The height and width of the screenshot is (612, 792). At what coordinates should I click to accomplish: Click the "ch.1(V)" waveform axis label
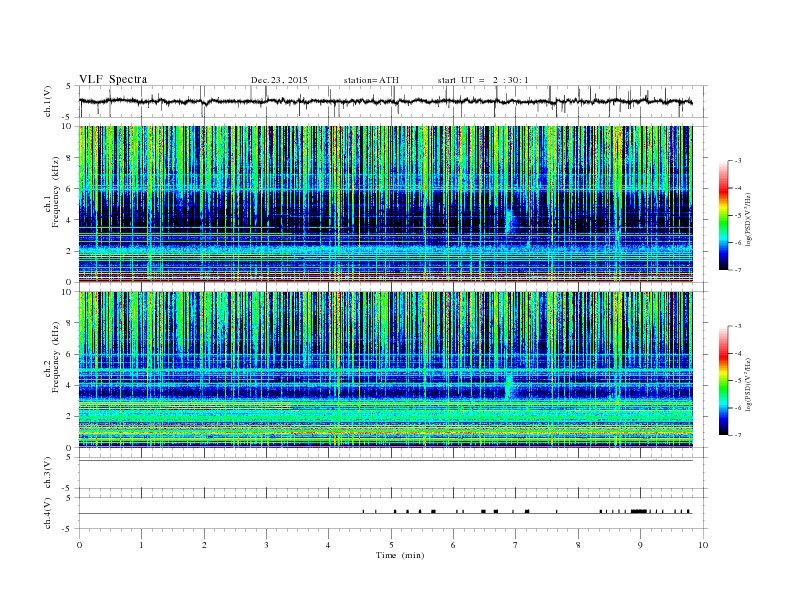(x=48, y=101)
